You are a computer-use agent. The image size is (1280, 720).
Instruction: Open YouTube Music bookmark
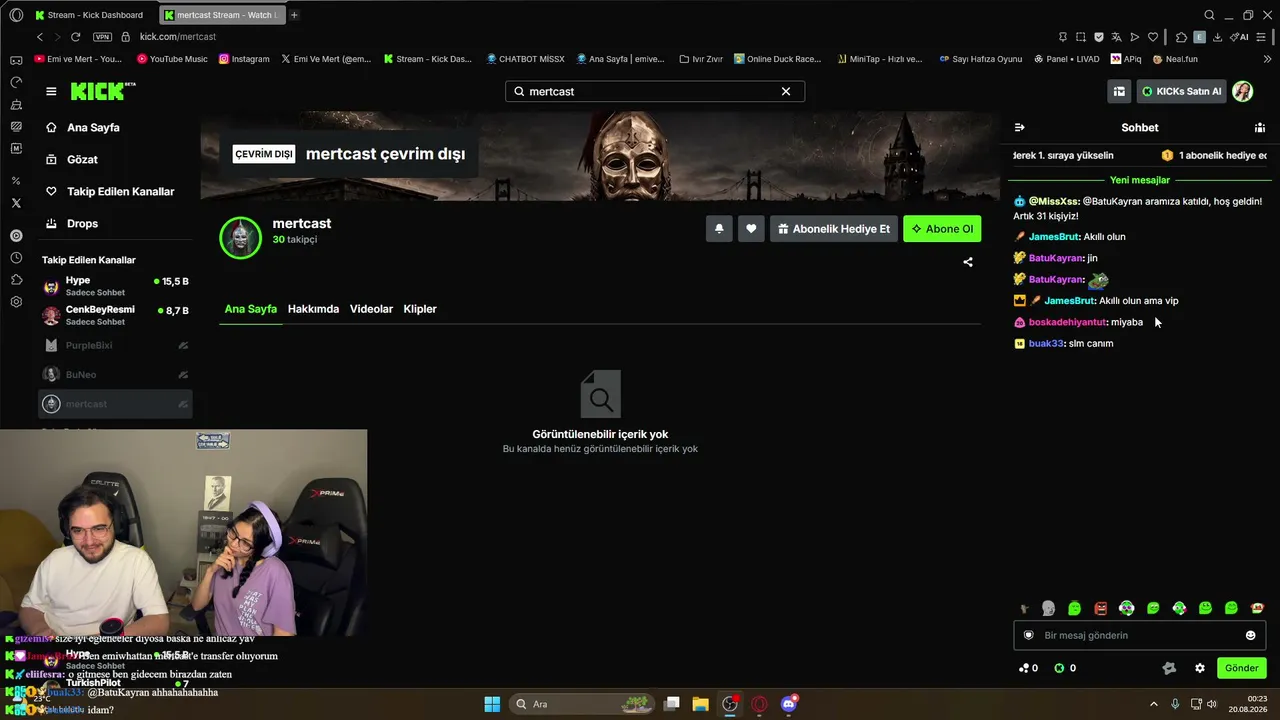pyautogui.click(x=172, y=59)
